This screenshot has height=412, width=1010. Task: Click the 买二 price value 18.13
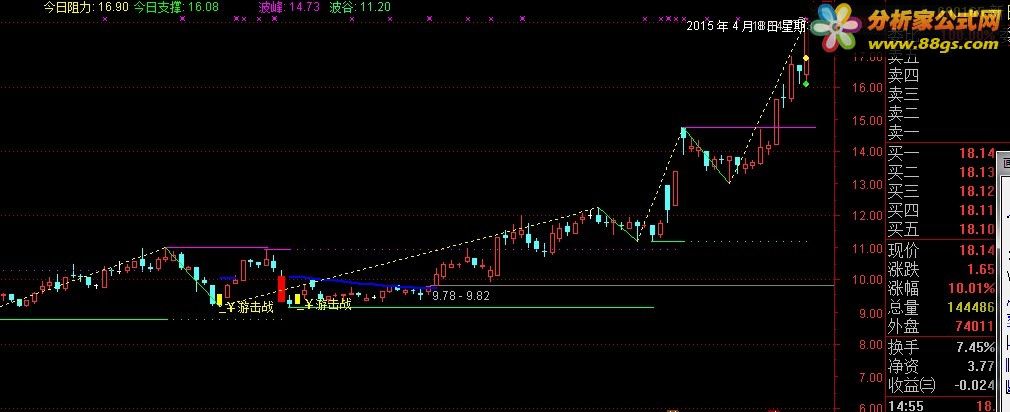[x=977, y=173]
